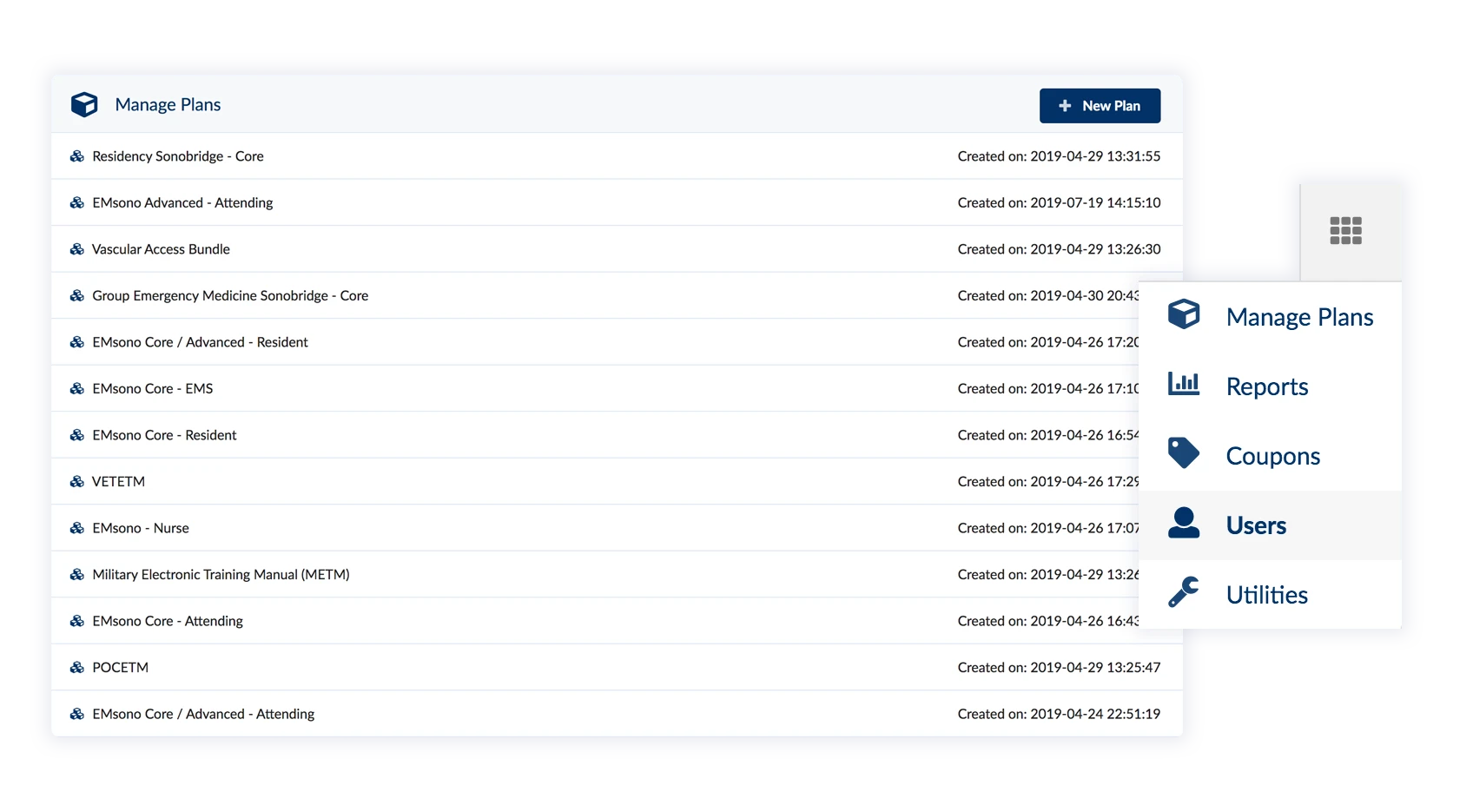This screenshot has height=812, width=1473.
Task: Open the POCETM plan
Action: (x=121, y=668)
